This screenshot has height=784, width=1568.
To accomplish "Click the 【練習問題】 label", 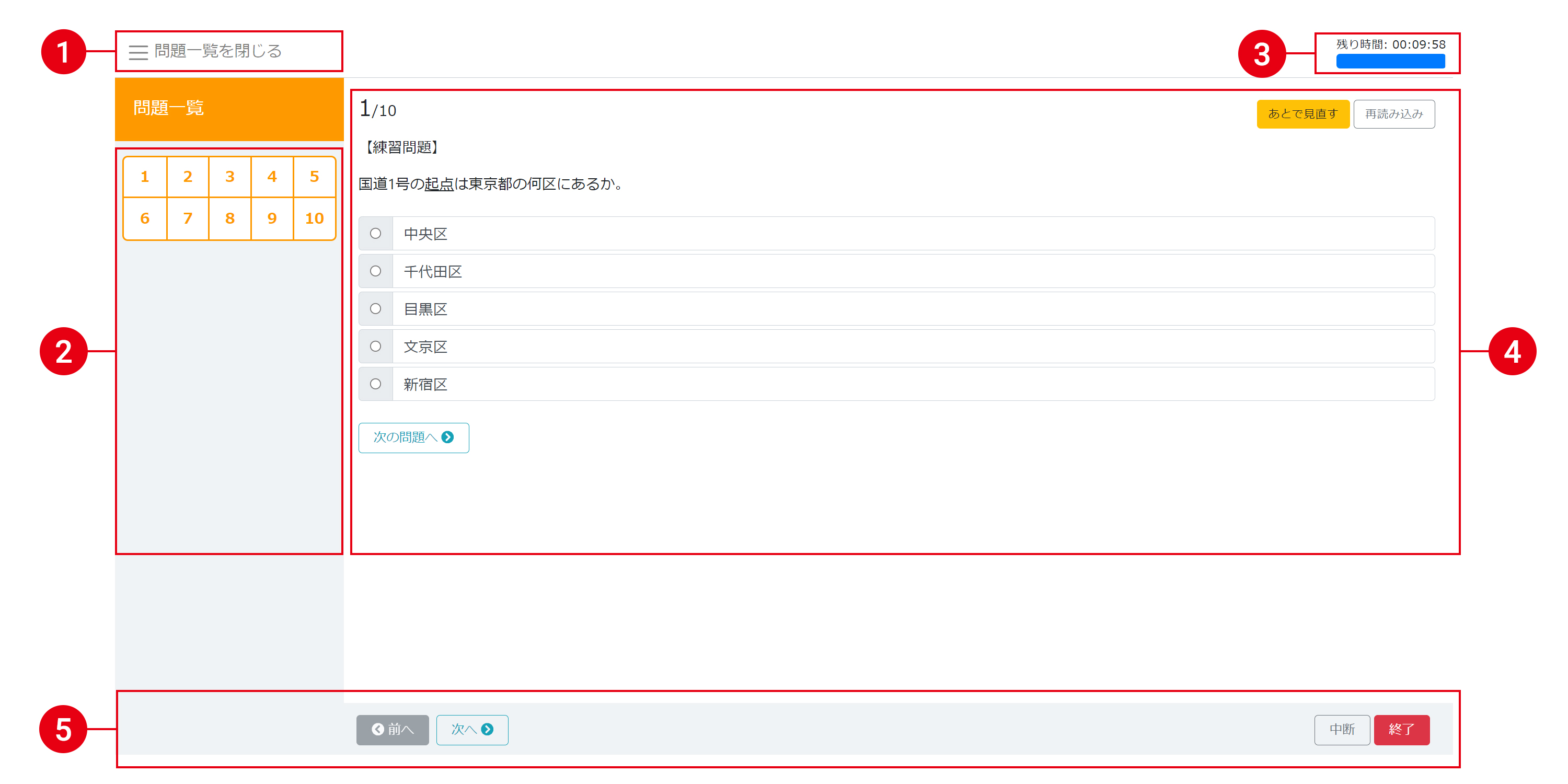I will (402, 147).
